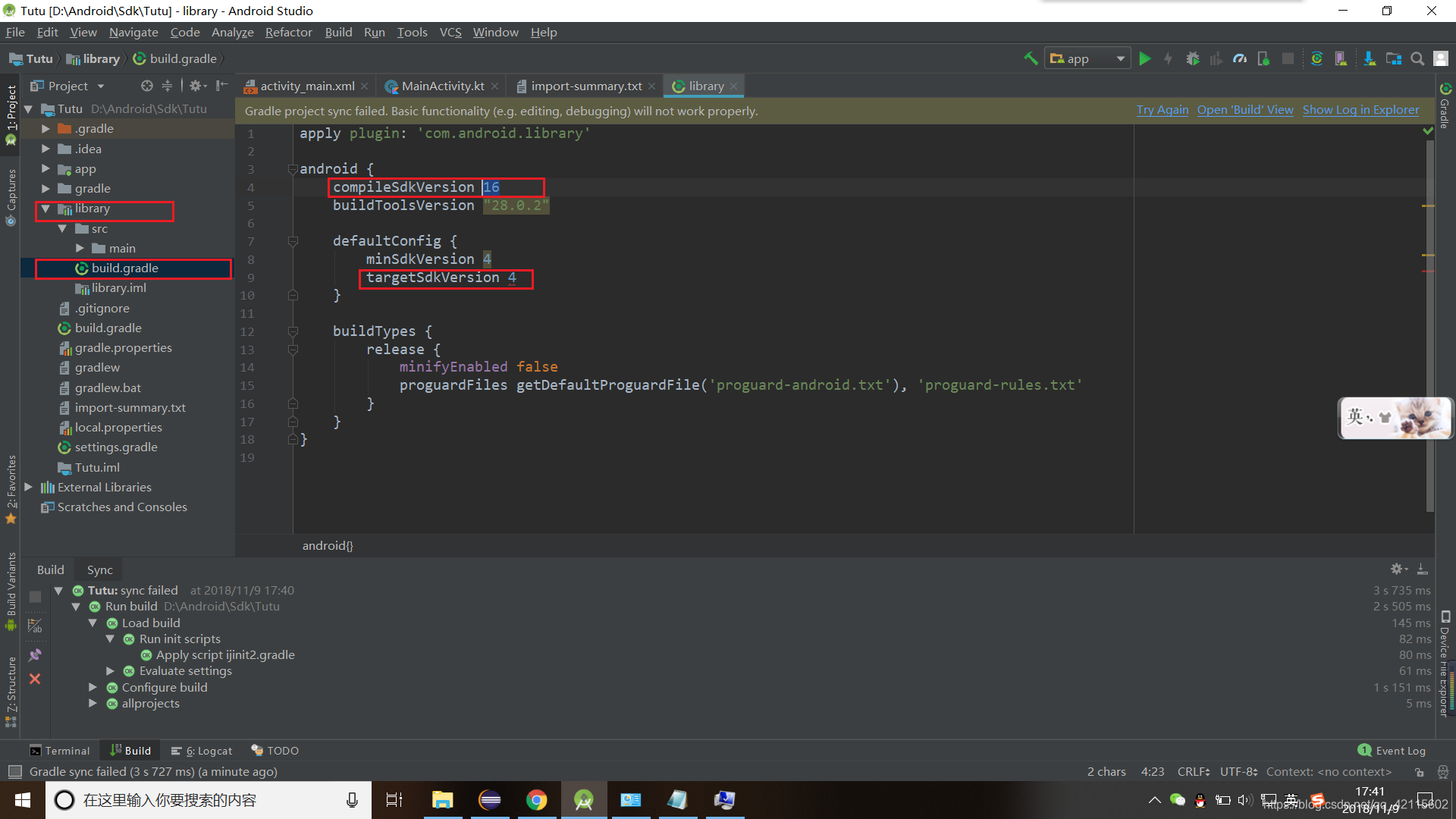Click collapse all icon in Project panel
The width and height of the screenshot is (1456, 819).
167,86
